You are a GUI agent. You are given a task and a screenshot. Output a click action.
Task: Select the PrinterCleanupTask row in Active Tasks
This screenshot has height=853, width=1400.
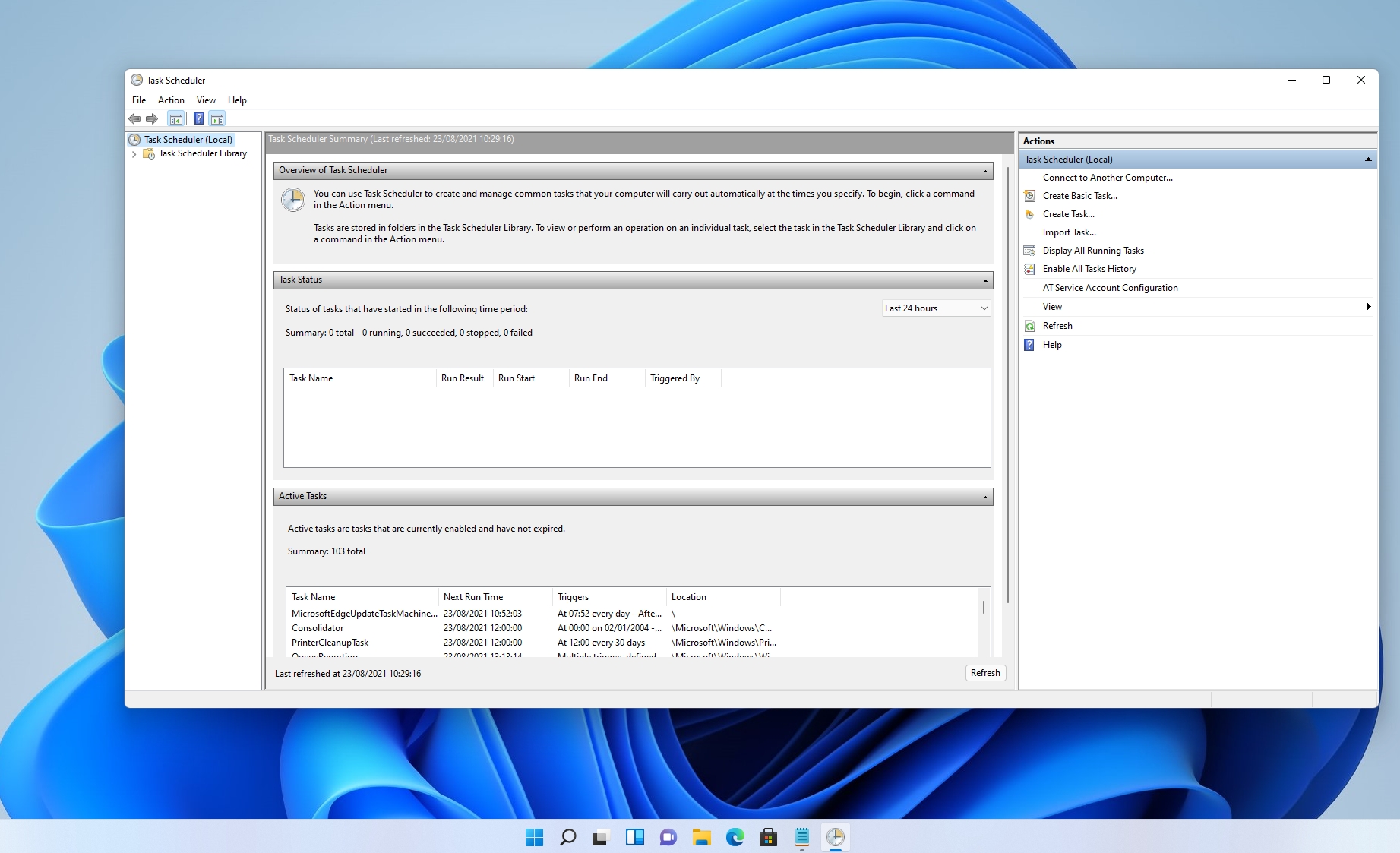[330, 643]
